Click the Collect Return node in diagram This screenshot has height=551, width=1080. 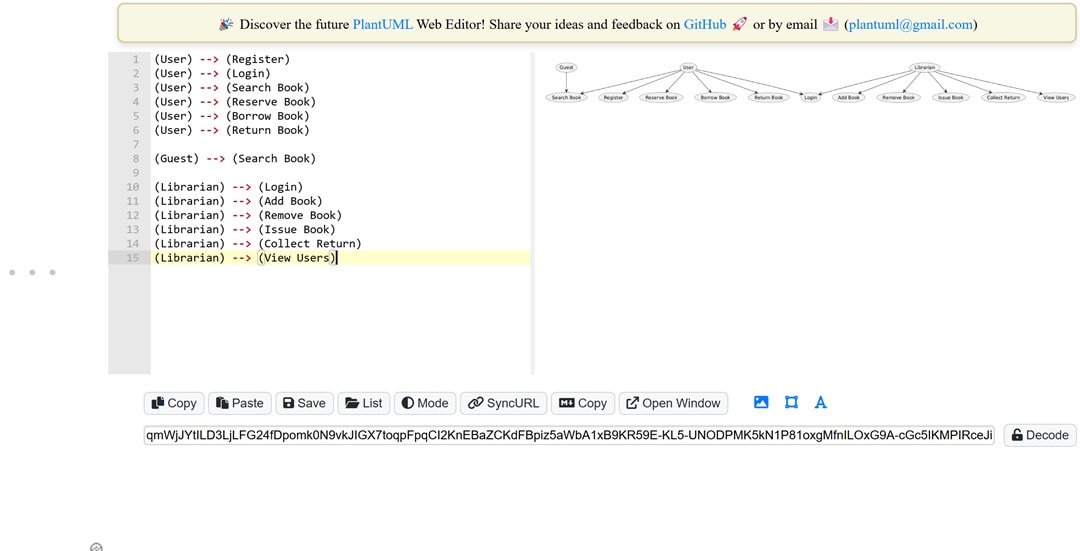pyautogui.click(x=1003, y=98)
